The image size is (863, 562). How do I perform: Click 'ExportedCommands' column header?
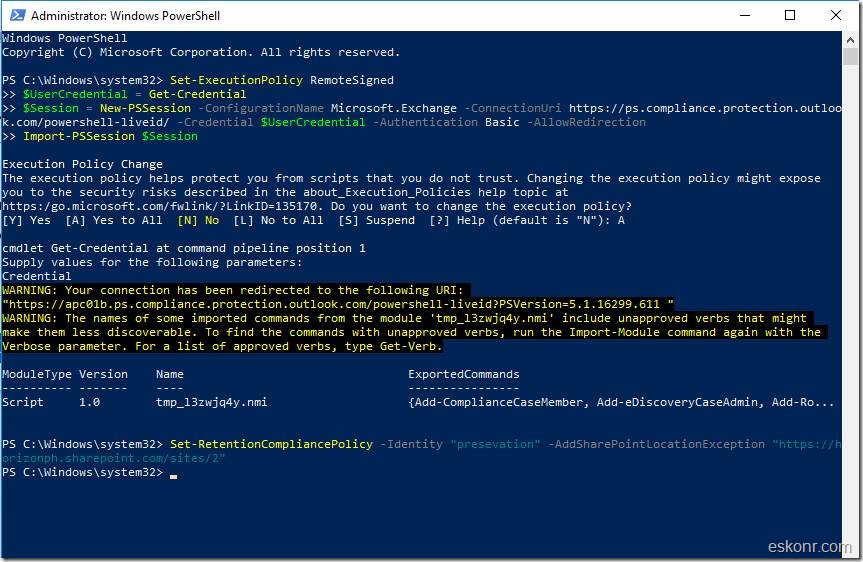tap(463, 374)
